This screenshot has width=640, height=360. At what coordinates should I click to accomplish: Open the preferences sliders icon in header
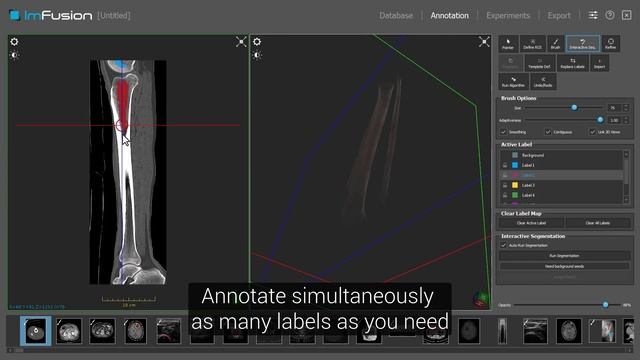click(x=593, y=16)
